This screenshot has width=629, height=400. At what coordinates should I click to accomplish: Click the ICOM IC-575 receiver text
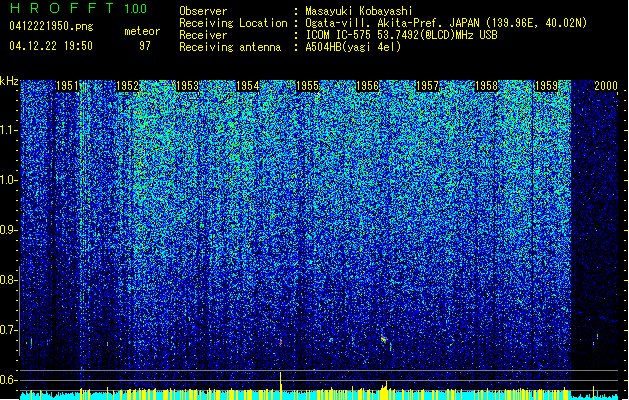point(401,35)
